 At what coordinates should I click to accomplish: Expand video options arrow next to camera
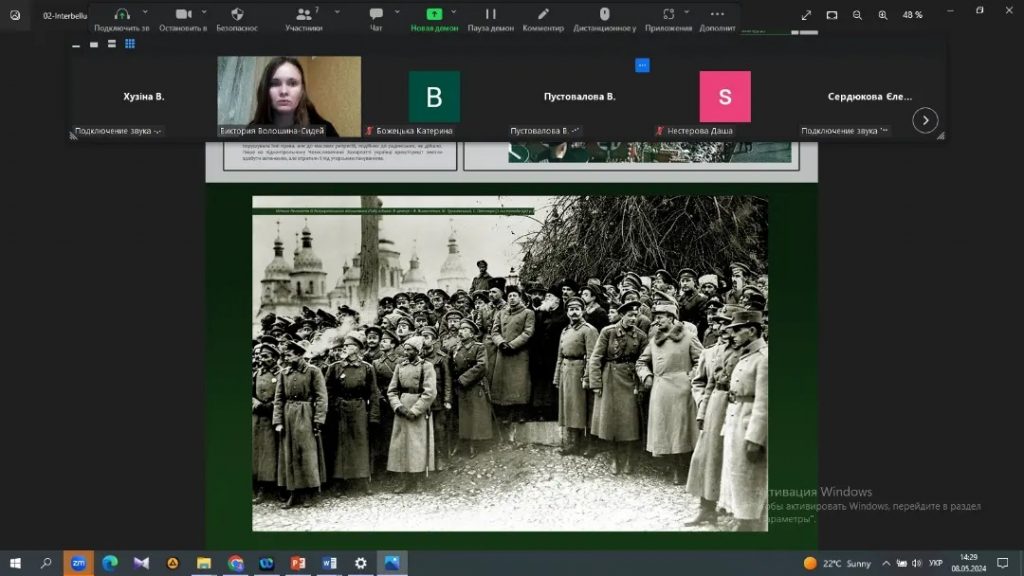pyautogui.click(x=204, y=12)
